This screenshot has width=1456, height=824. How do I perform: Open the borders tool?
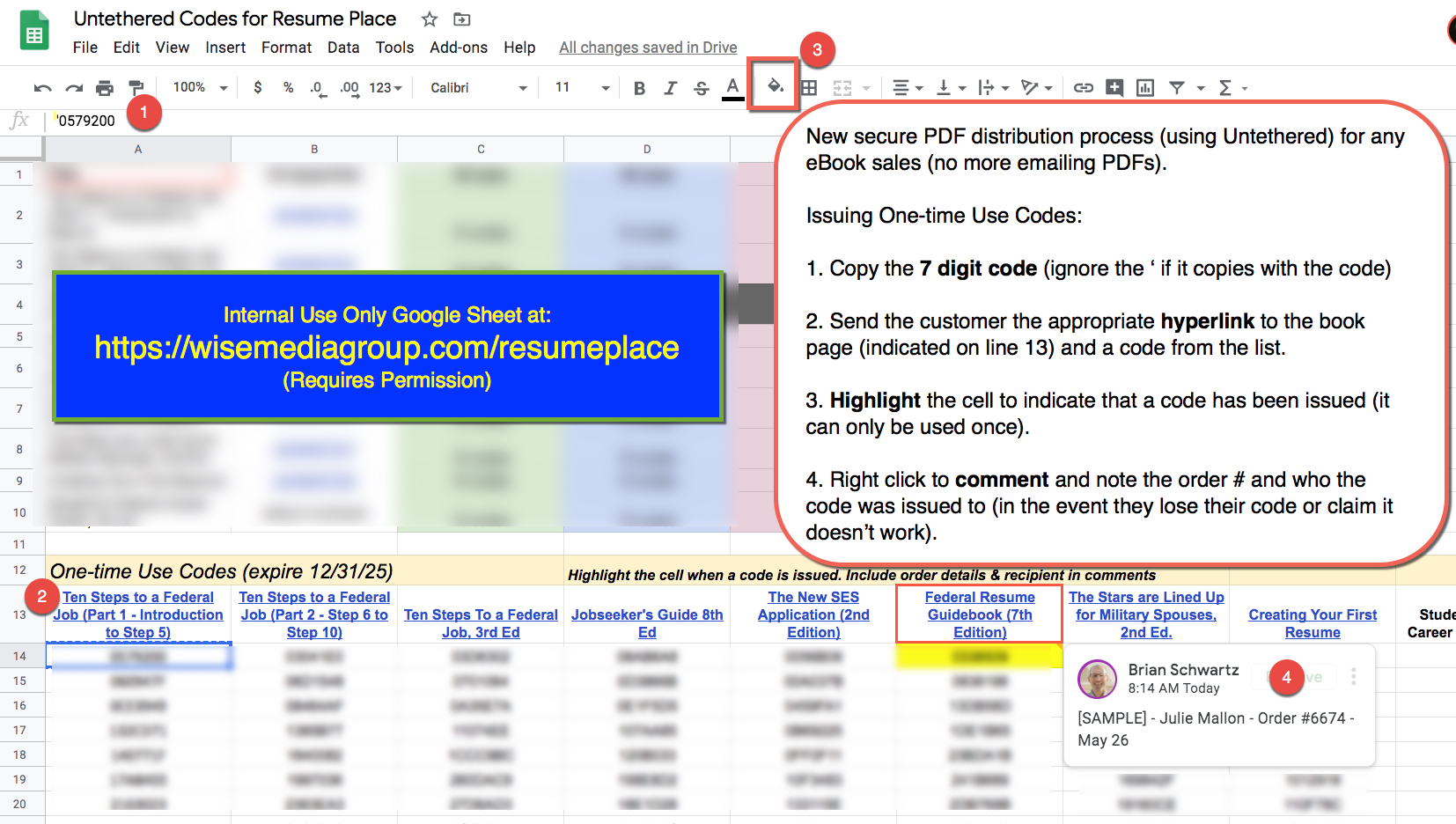point(809,88)
